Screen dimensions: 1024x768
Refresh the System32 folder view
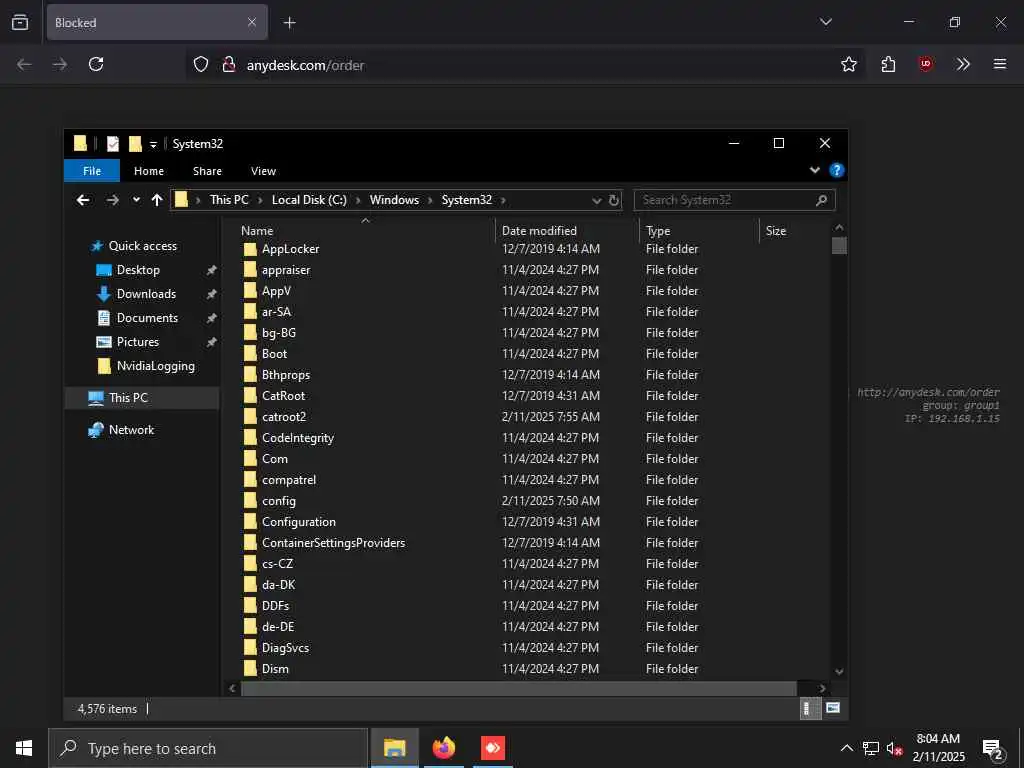pyautogui.click(x=614, y=200)
